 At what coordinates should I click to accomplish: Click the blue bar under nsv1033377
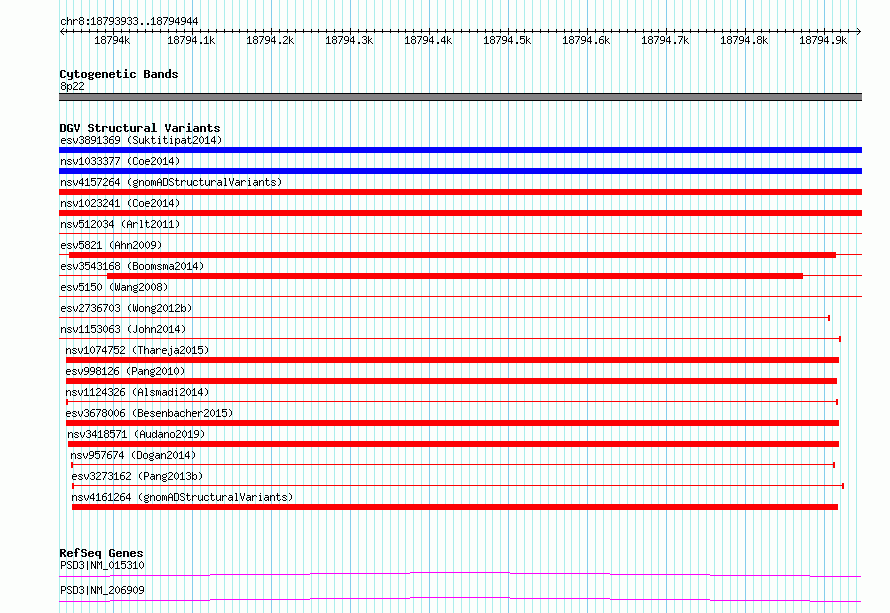[x=460, y=171]
